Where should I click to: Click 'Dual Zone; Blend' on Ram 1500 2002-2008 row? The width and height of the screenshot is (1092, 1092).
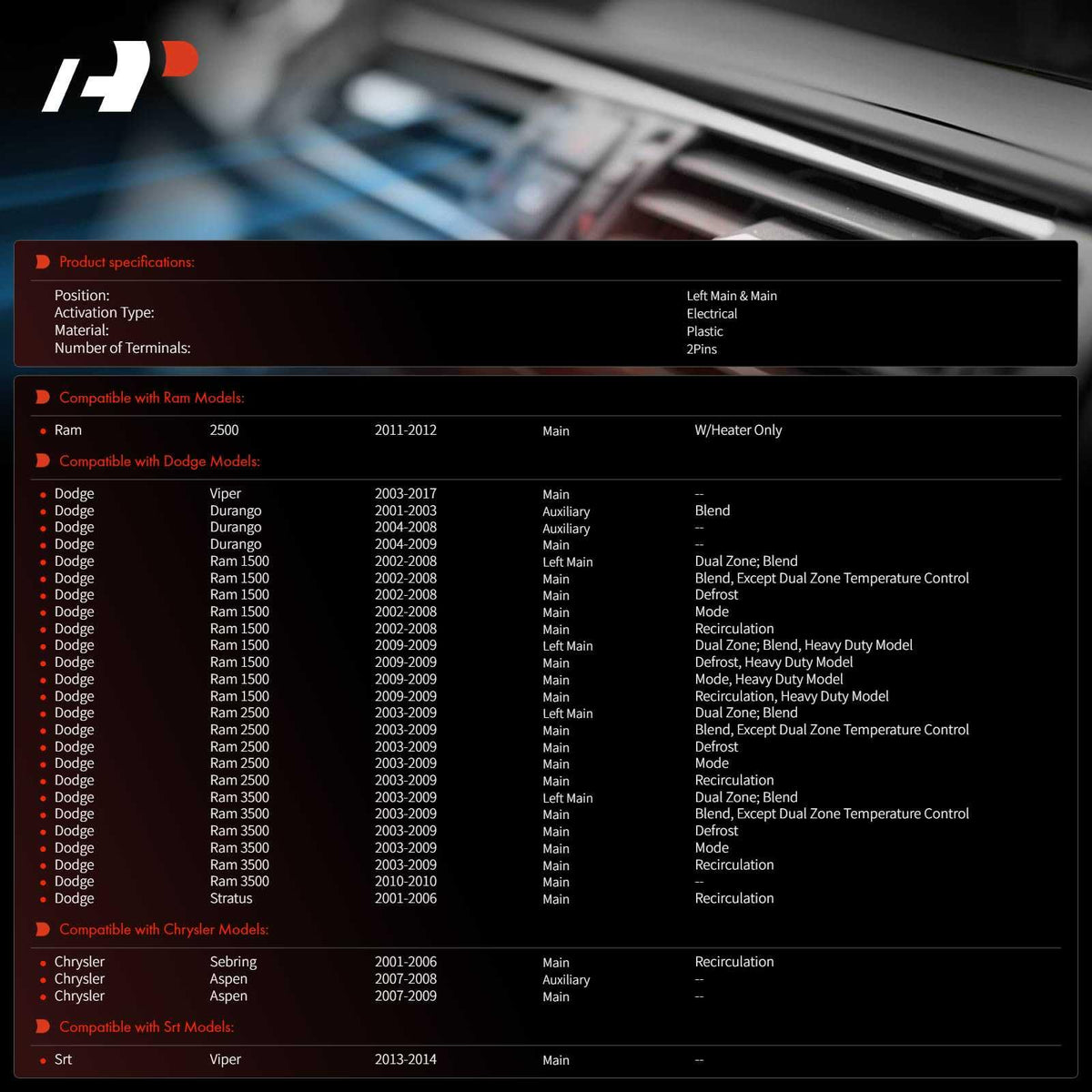[746, 561]
